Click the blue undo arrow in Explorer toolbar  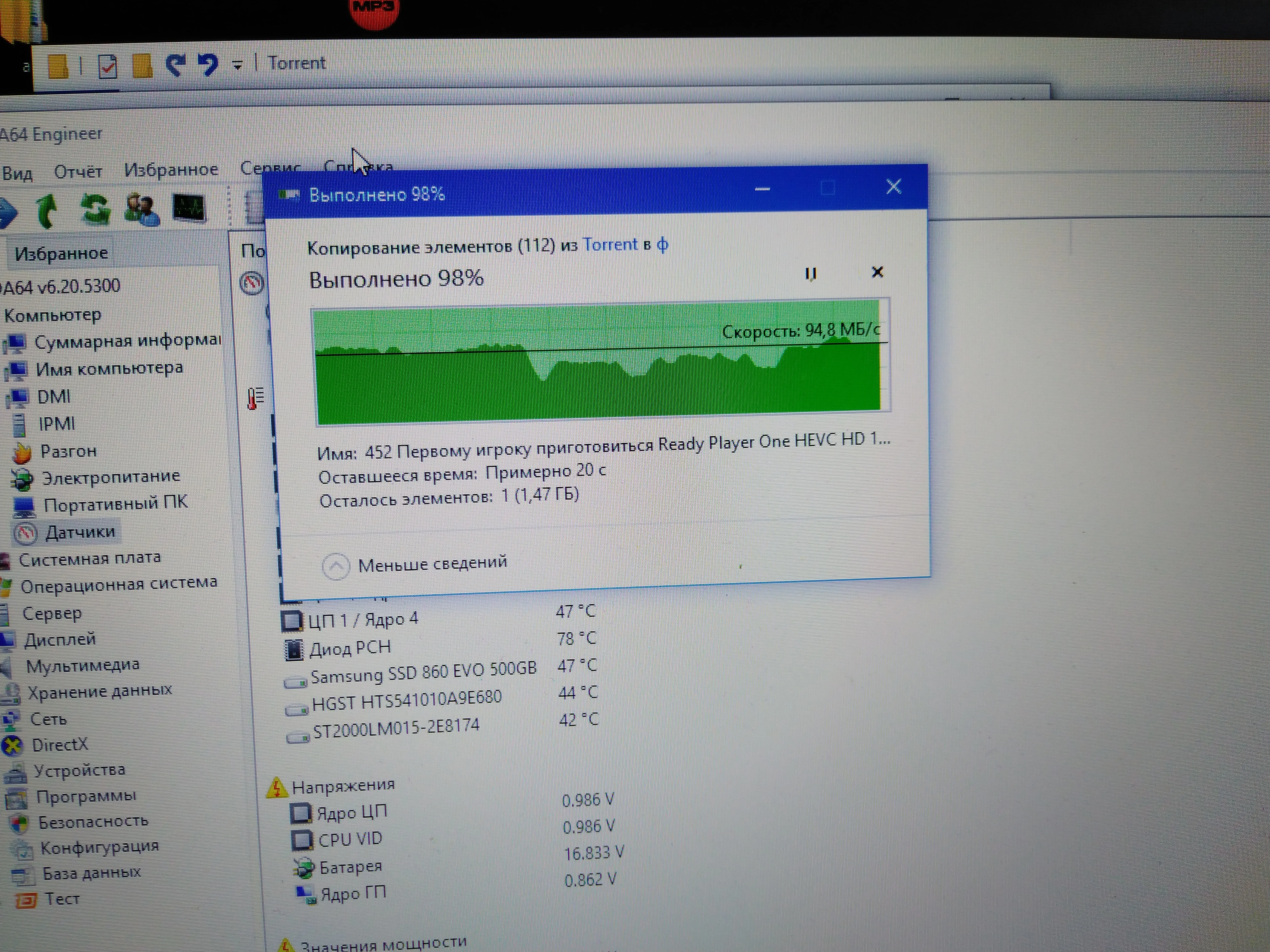(208, 64)
